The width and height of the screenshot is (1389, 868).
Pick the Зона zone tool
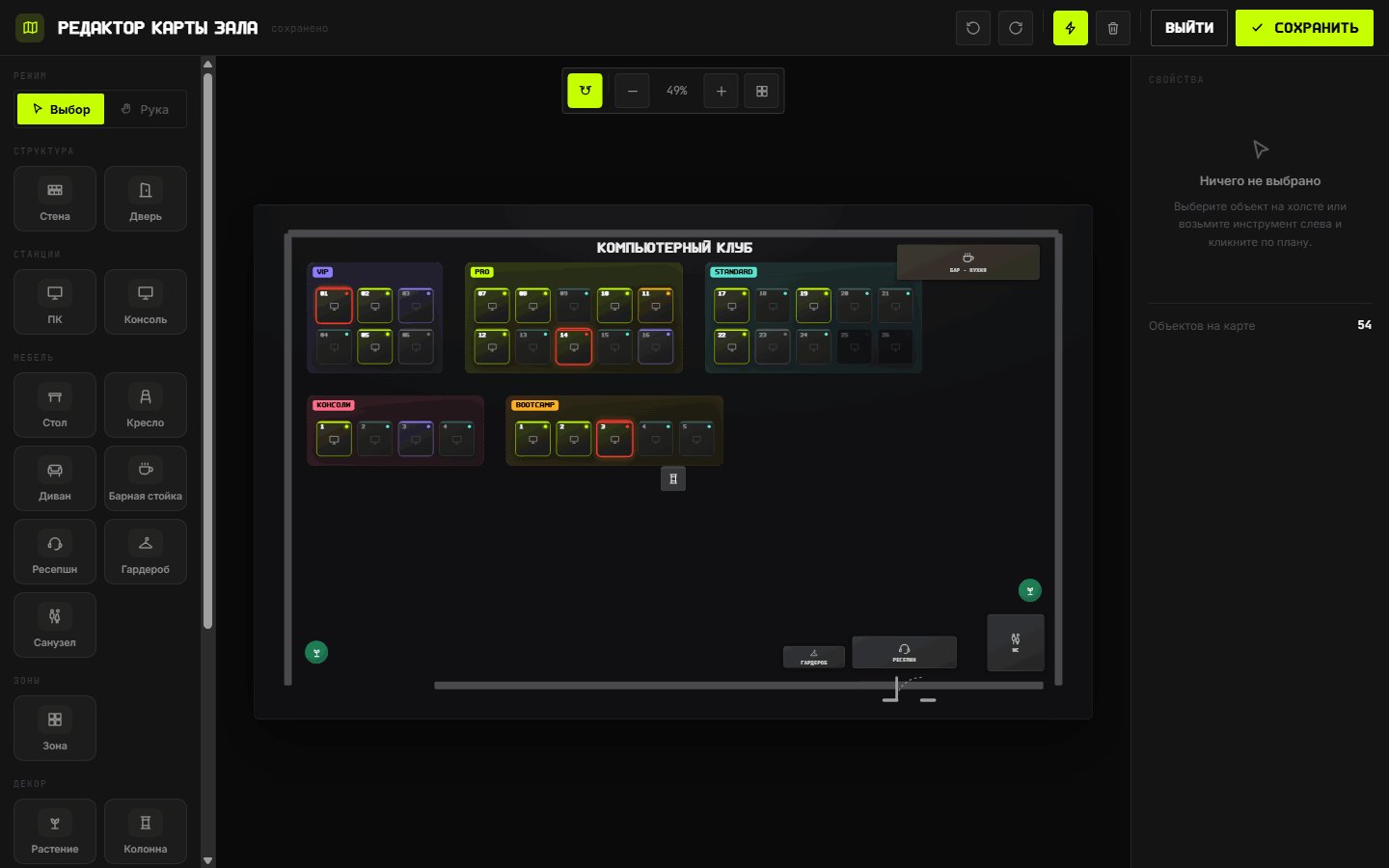55,728
